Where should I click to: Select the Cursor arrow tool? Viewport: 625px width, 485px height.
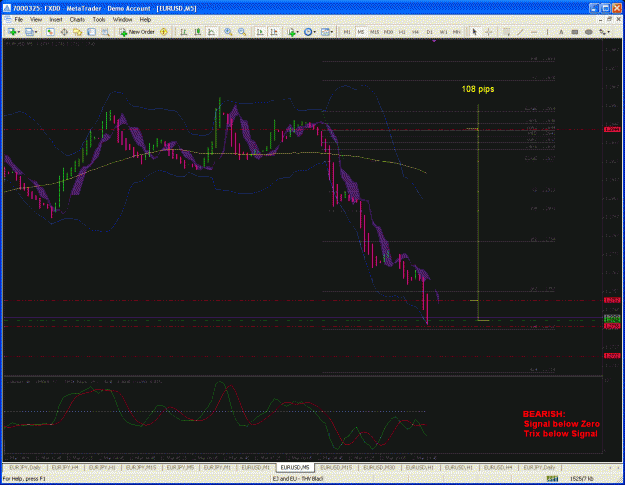[474, 32]
